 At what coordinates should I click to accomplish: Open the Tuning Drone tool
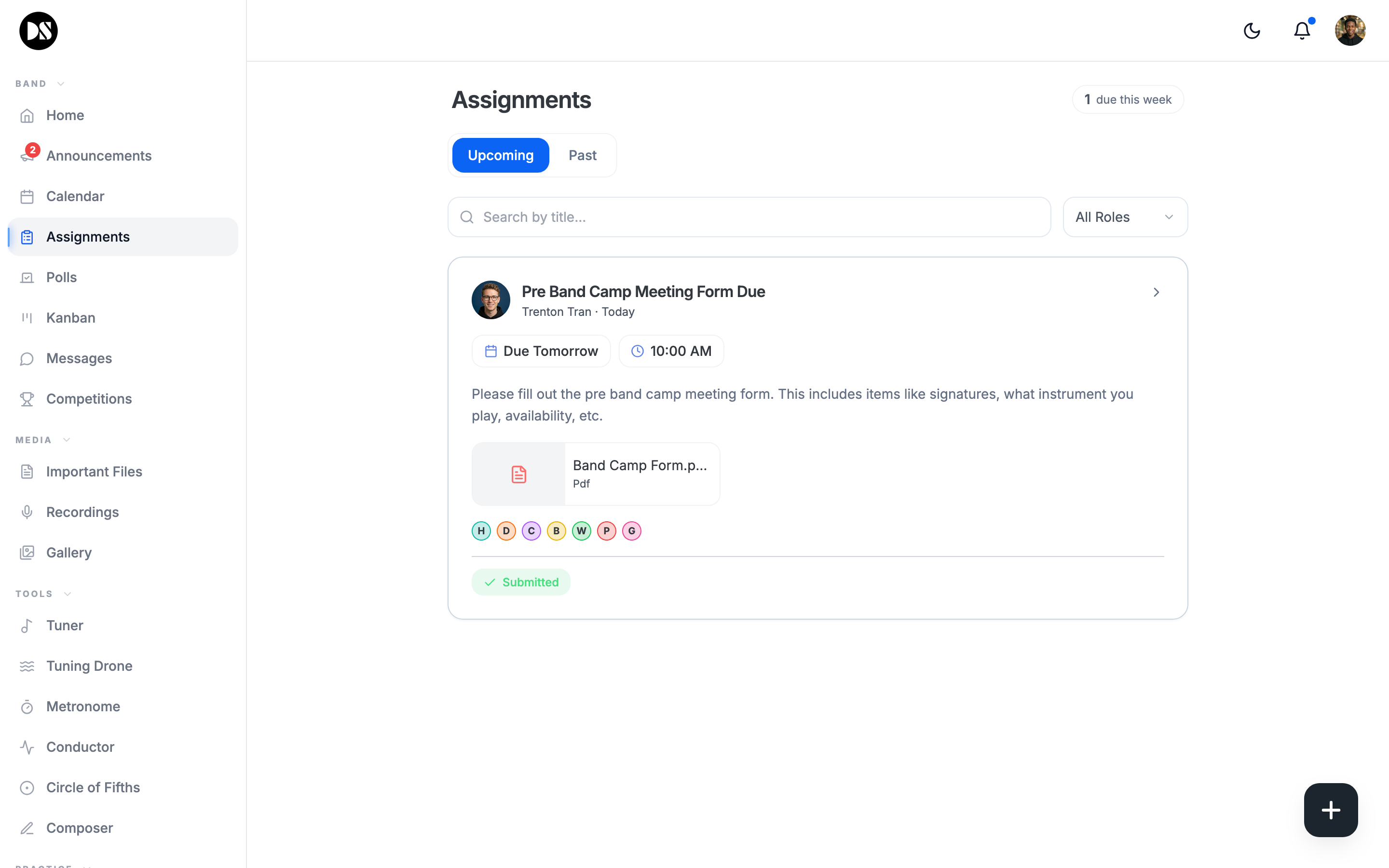coord(90,665)
